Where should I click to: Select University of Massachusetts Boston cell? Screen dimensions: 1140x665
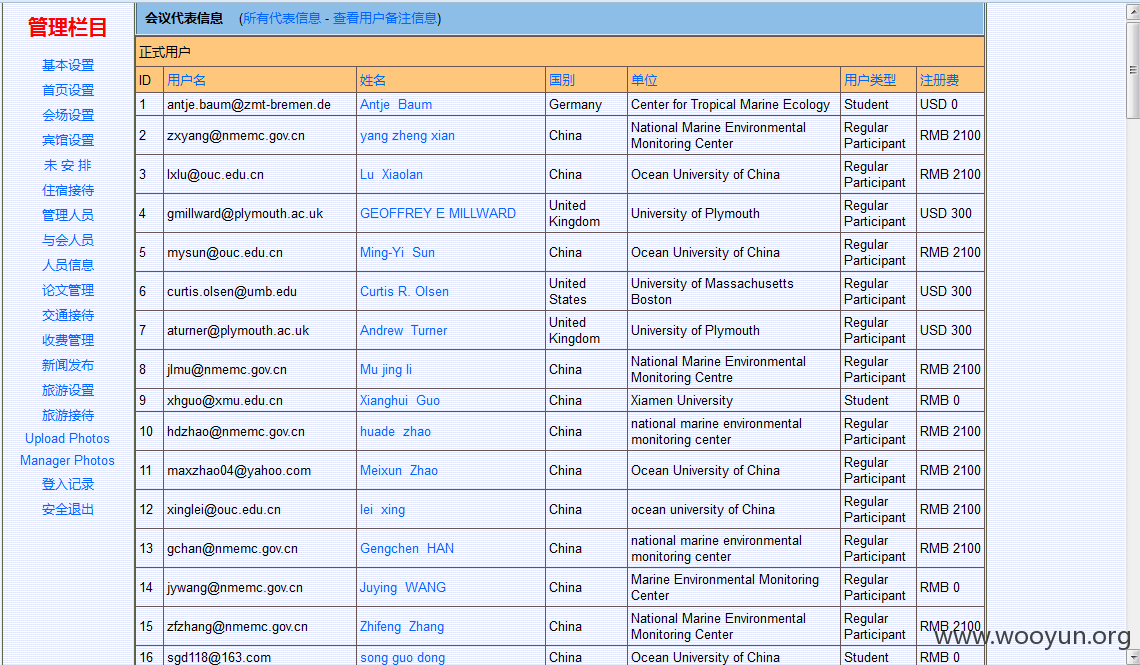pos(733,291)
